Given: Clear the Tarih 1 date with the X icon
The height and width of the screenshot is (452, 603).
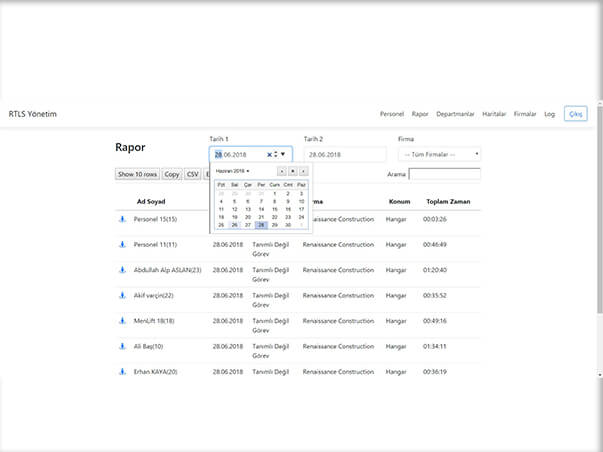Looking at the screenshot, I should (x=269, y=155).
